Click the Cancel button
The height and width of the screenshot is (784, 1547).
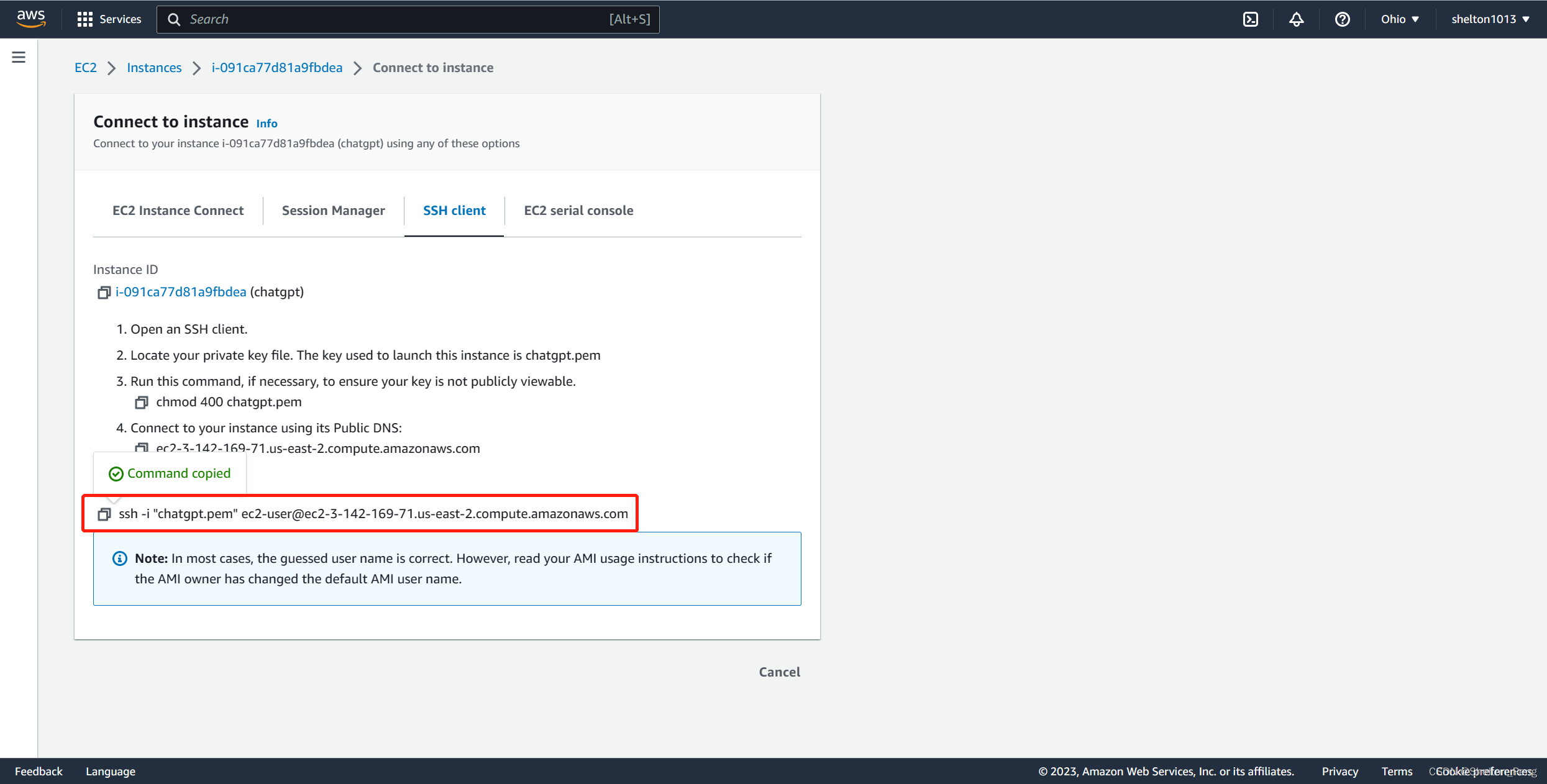779,672
